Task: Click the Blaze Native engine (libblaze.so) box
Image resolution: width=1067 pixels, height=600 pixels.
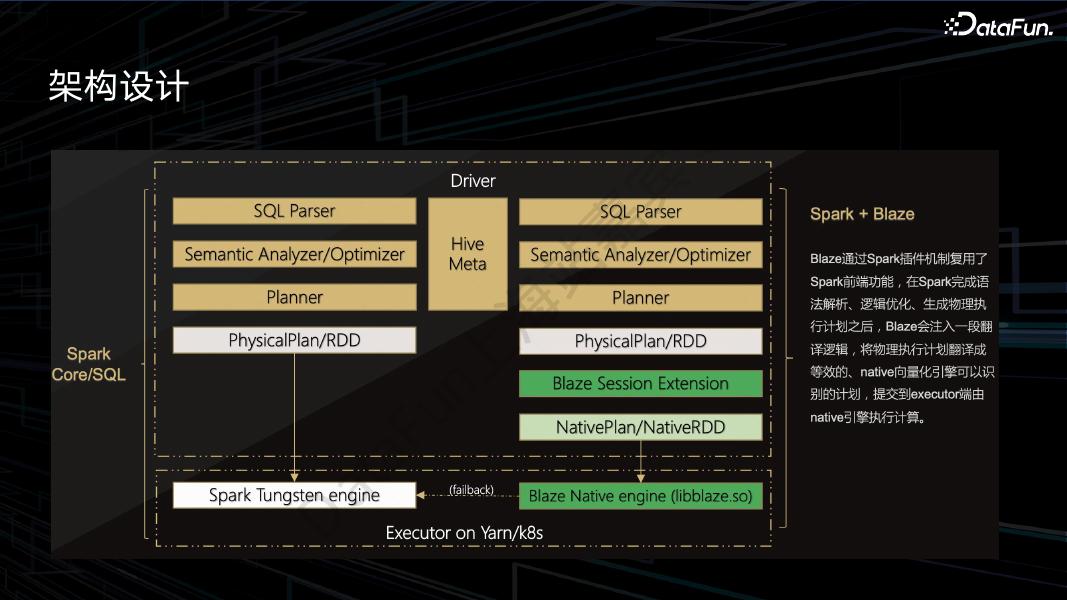Action: pos(640,495)
